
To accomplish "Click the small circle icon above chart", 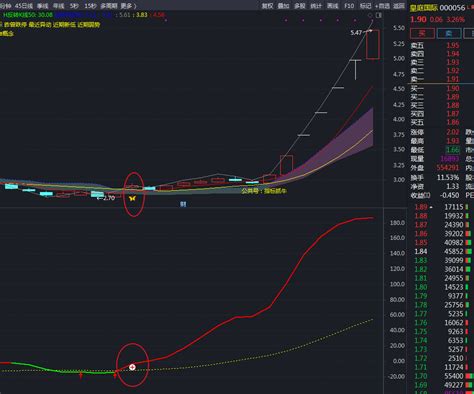I will 370,15.
